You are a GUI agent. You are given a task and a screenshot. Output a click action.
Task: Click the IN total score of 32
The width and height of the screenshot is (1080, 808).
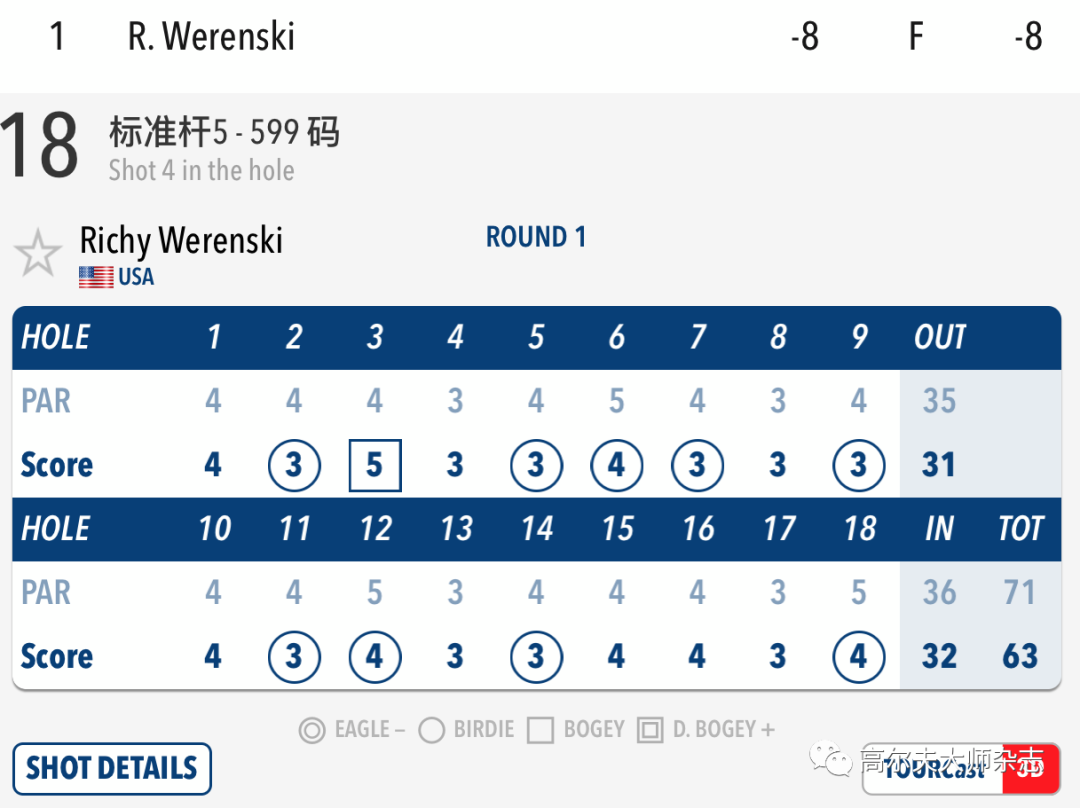pyautogui.click(x=939, y=657)
